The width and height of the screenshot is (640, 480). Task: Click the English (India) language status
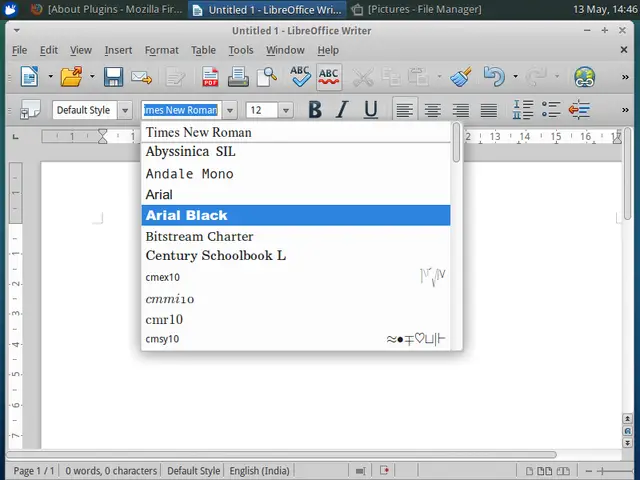pyautogui.click(x=259, y=471)
